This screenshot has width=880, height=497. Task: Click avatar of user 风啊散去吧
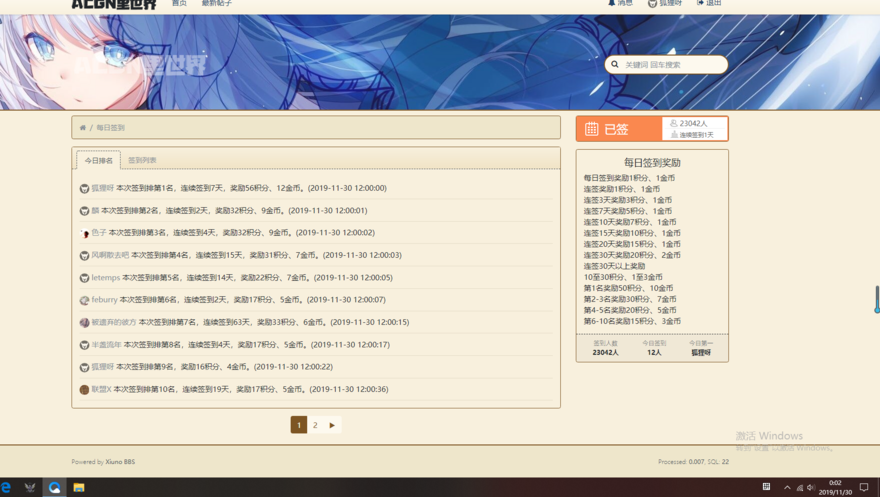point(84,255)
